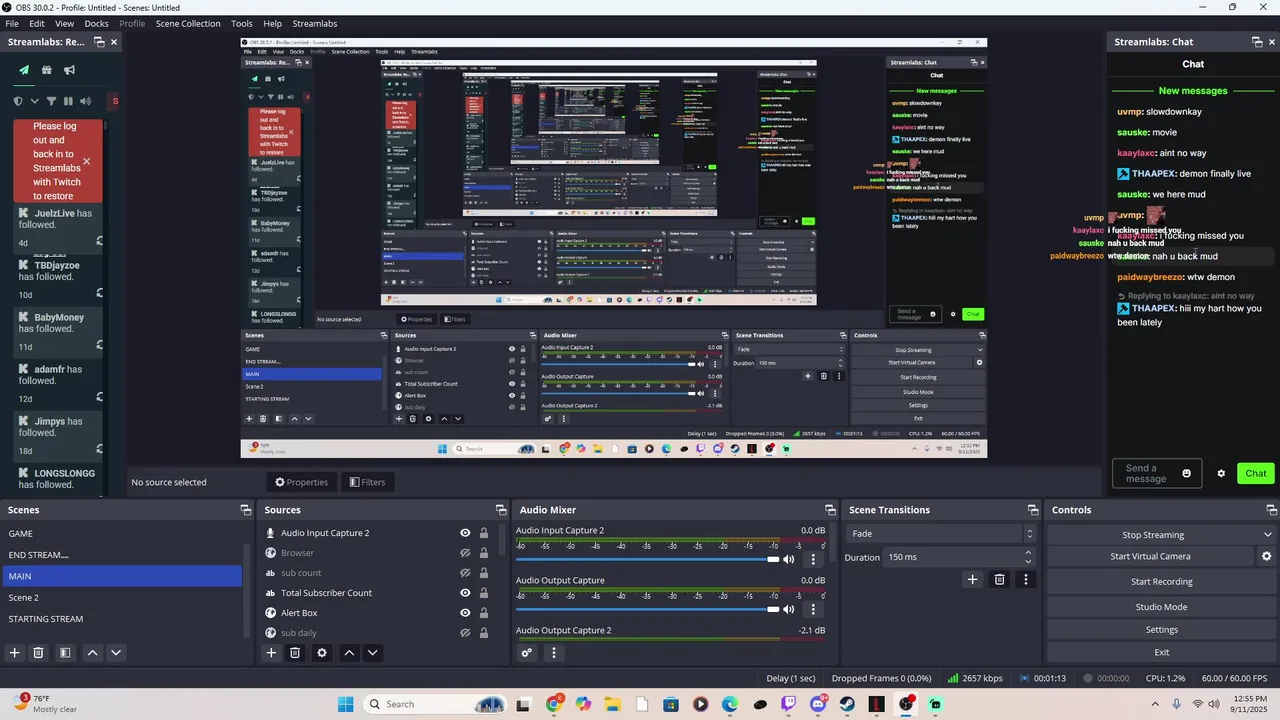Image resolution: width=1280 pixels, height=720 pixels.
Task: Hide the Audio Input Capture 2 source
Action: (465, 533)
